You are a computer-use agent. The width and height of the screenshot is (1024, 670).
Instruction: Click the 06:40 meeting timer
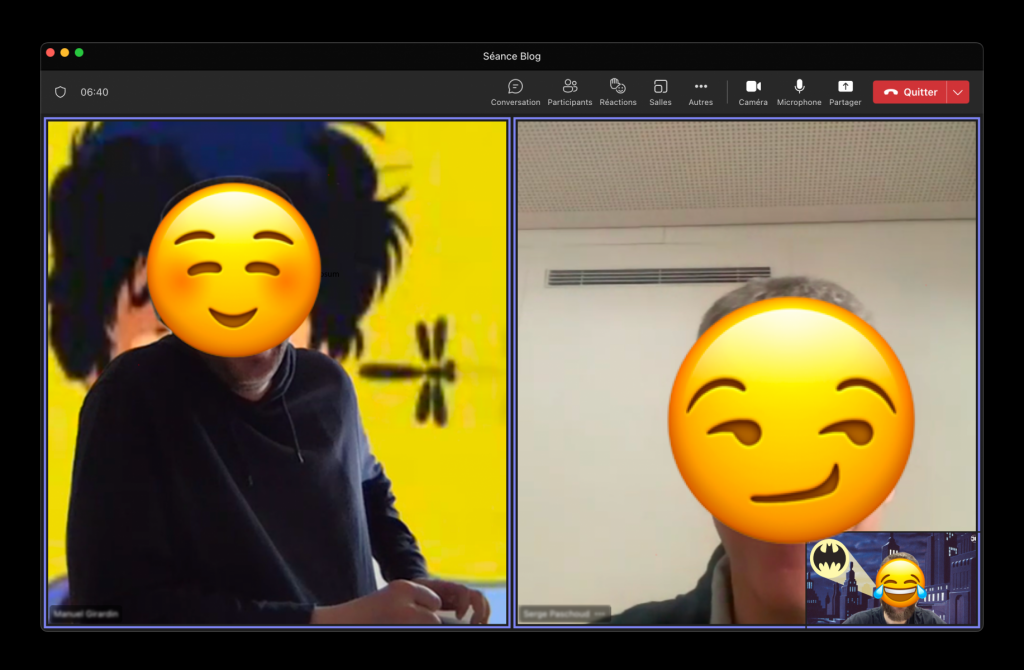pyautogui.click(x=95, y=92)
